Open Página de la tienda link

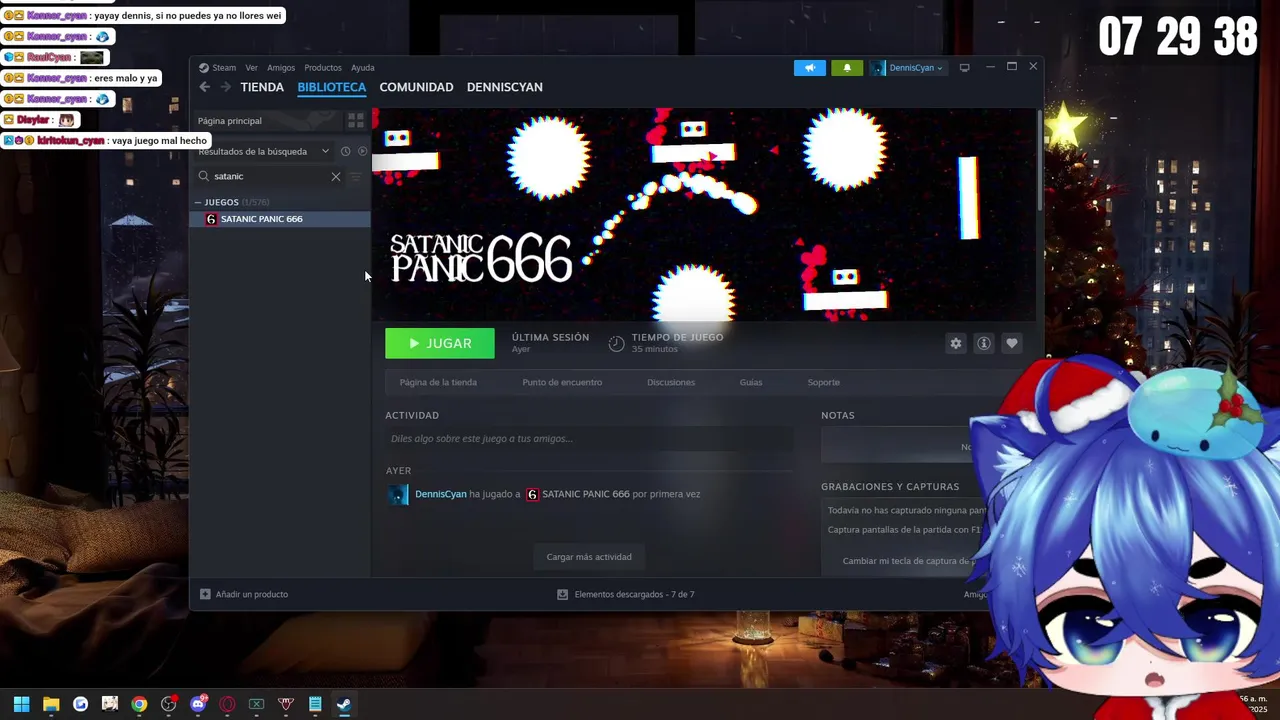coord(438,382)
